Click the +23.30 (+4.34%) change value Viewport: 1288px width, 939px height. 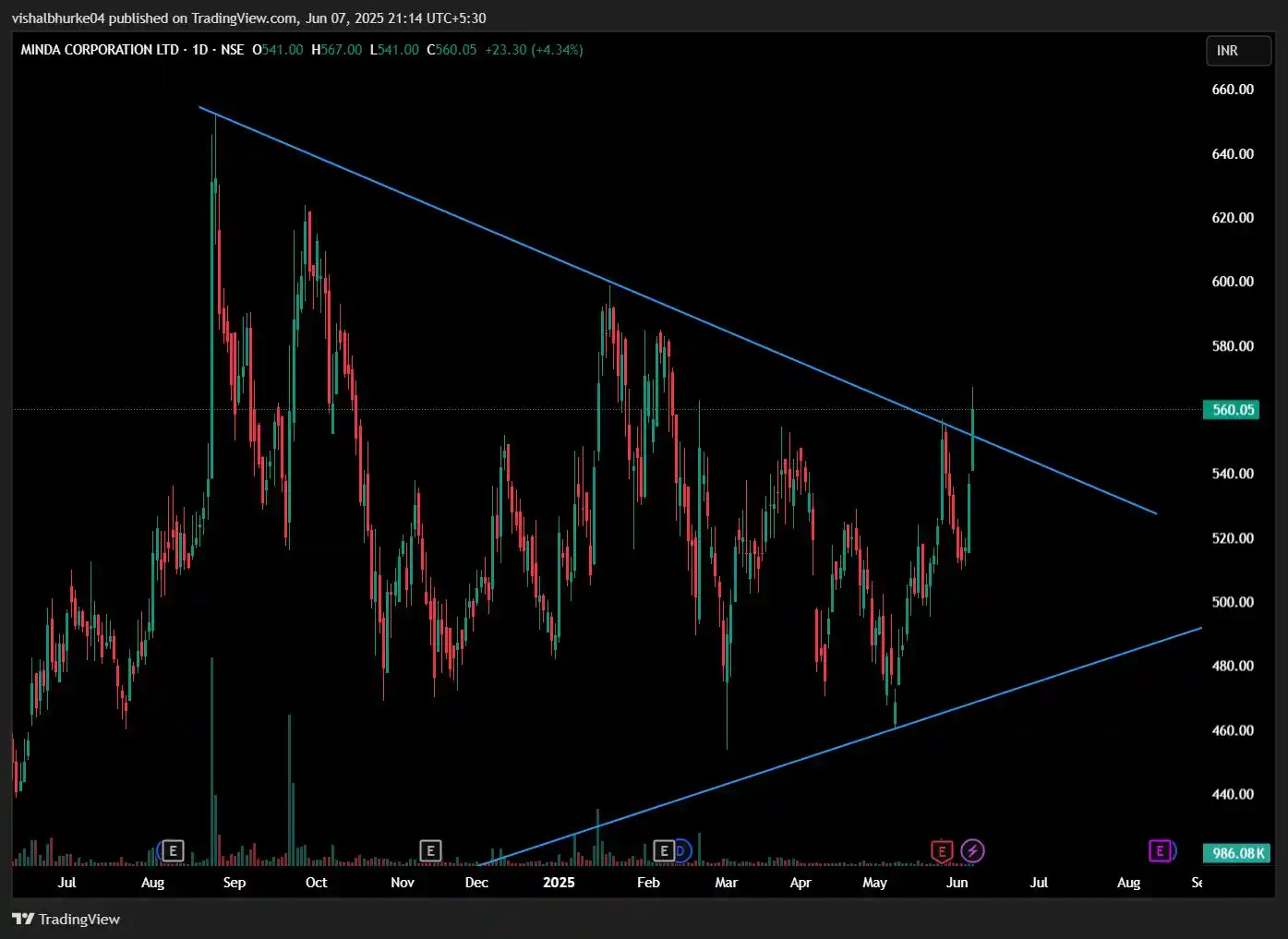[x=534, y=50]
